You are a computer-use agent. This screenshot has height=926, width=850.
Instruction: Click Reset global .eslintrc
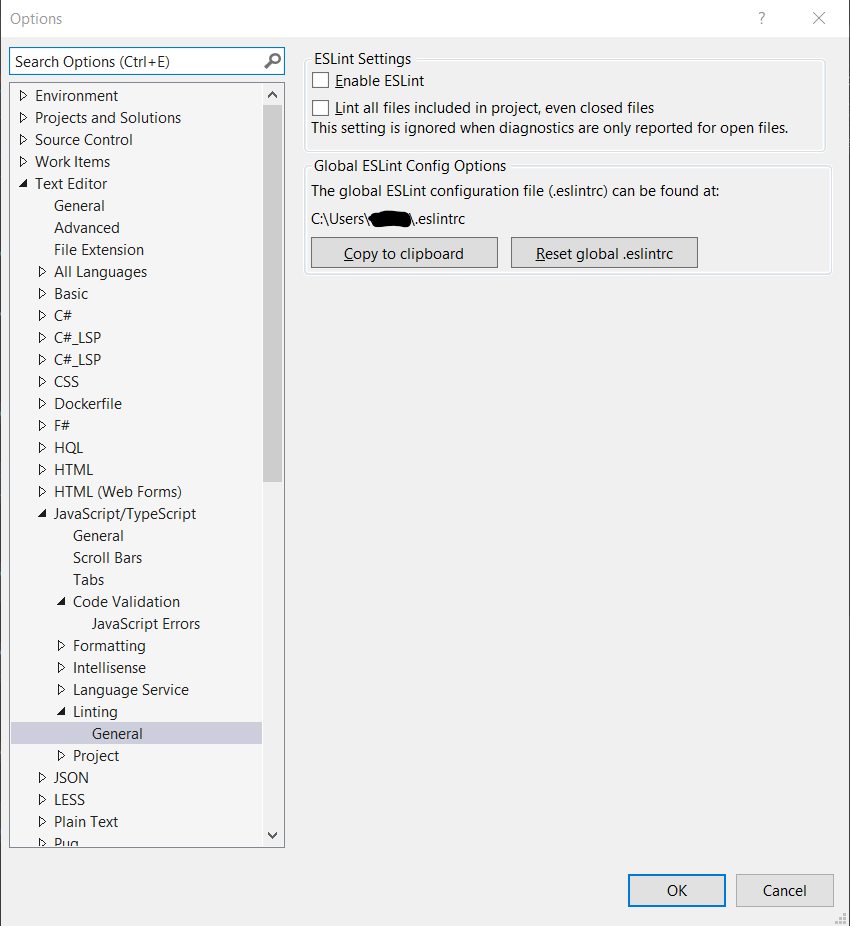point(604,252)
